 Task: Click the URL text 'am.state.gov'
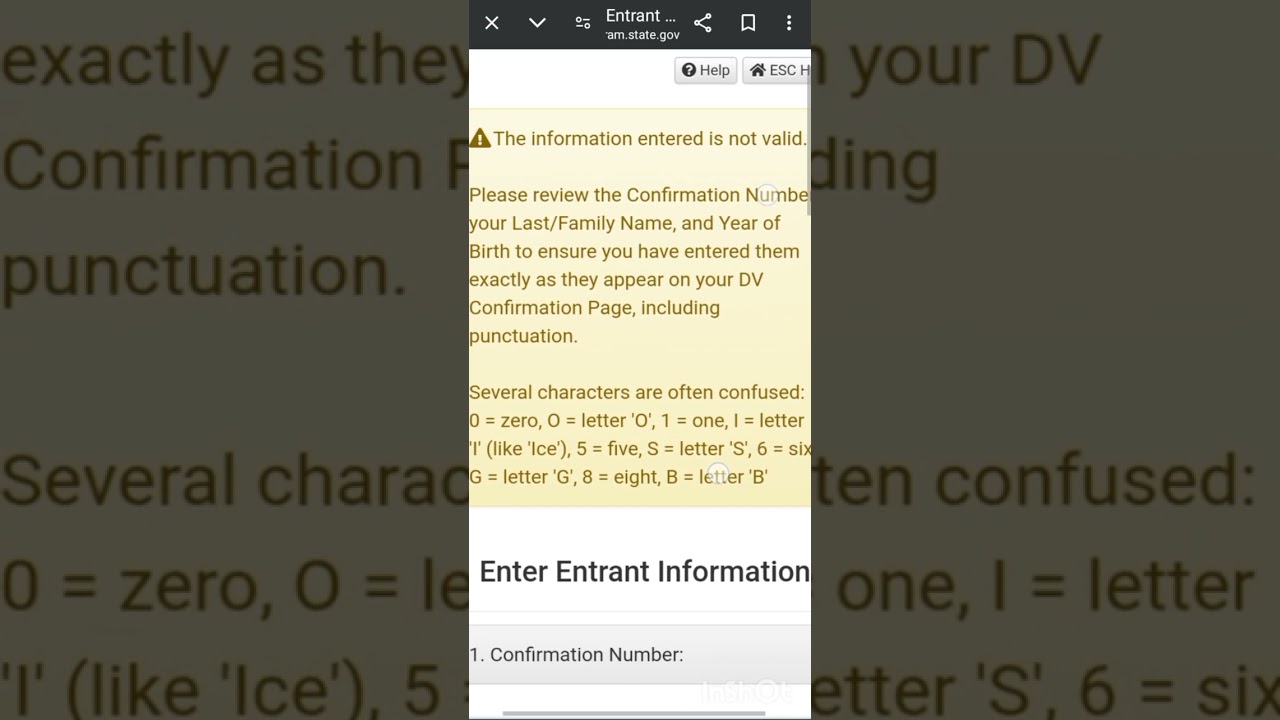[642, 35]
